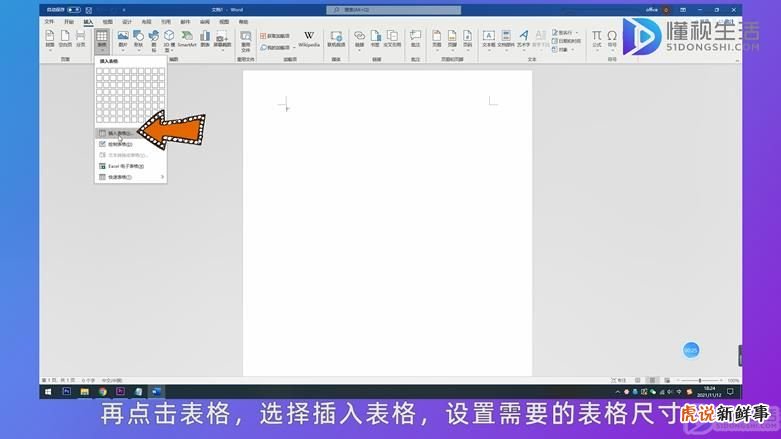Choose Insert Table (插入表格) menu entry
The image size is (781, 439).
[130, 133]
